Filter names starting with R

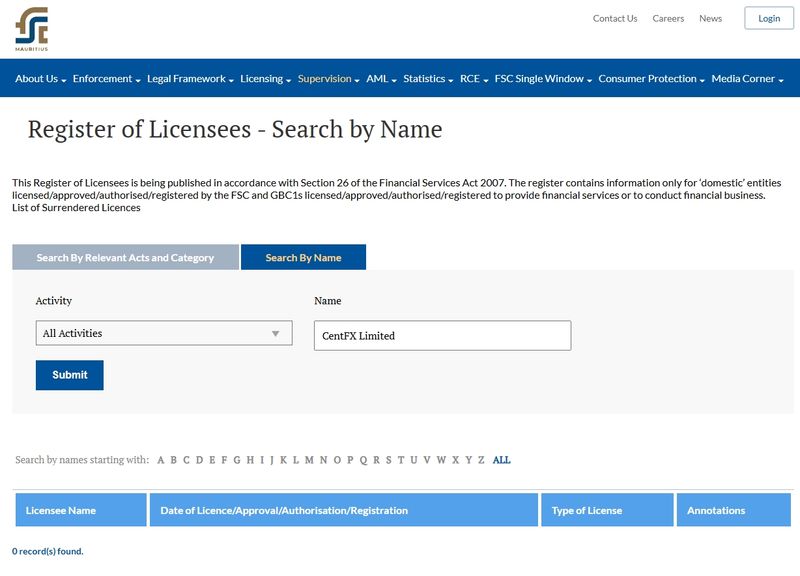pos(377,460)
